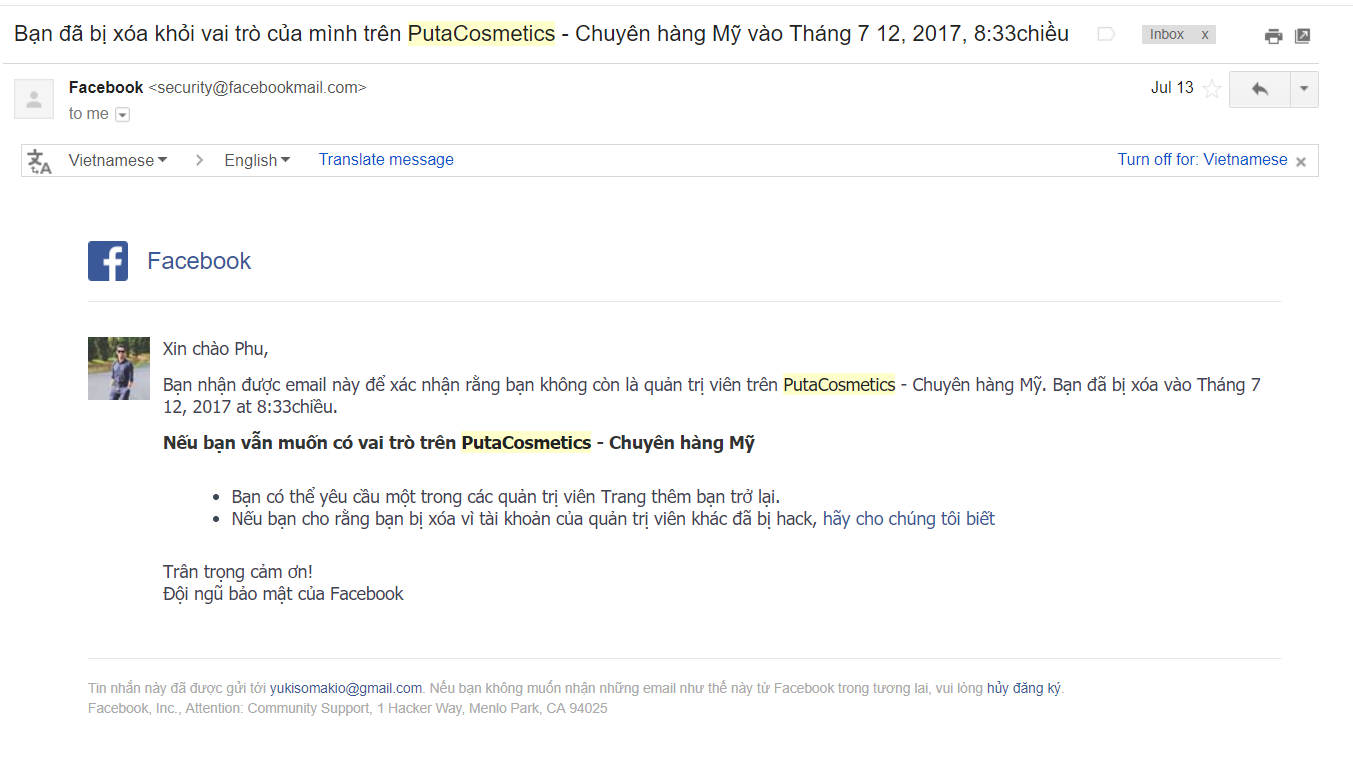Click the footer address '1 Hacker Way, Menlo Park'
Viewport: 1353px width, 763px height.
tap(459, 709)
